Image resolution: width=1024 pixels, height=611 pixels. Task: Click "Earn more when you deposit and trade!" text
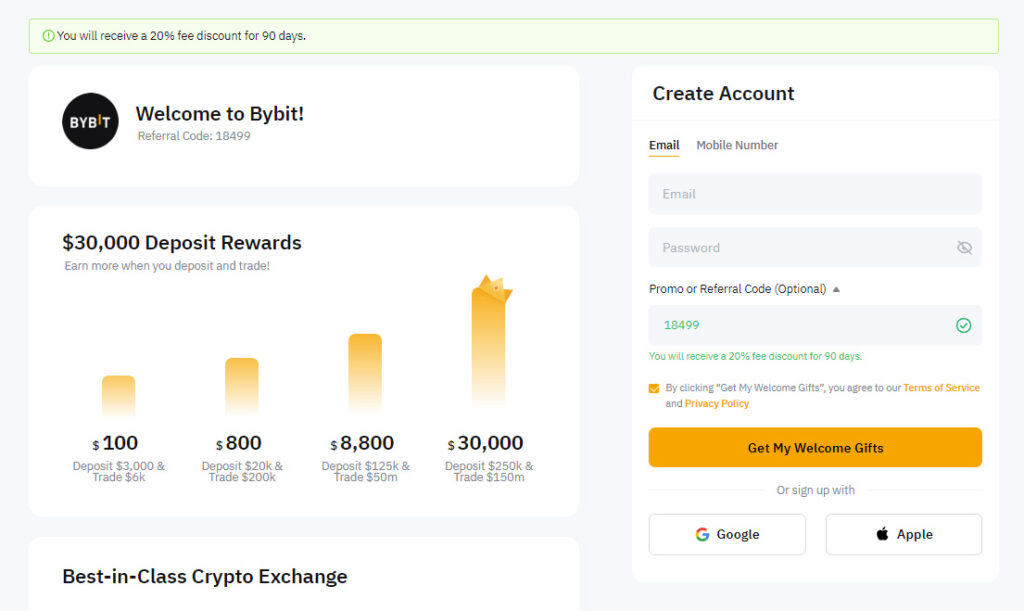click(167, 266)
